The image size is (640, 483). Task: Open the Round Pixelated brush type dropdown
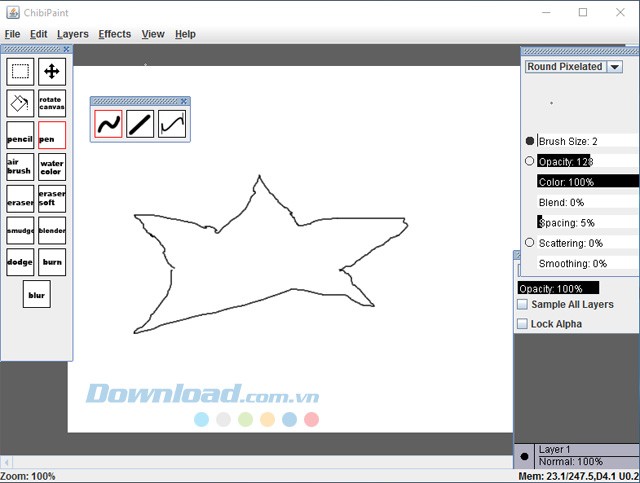pyautogui.click(x=573, y=67)
